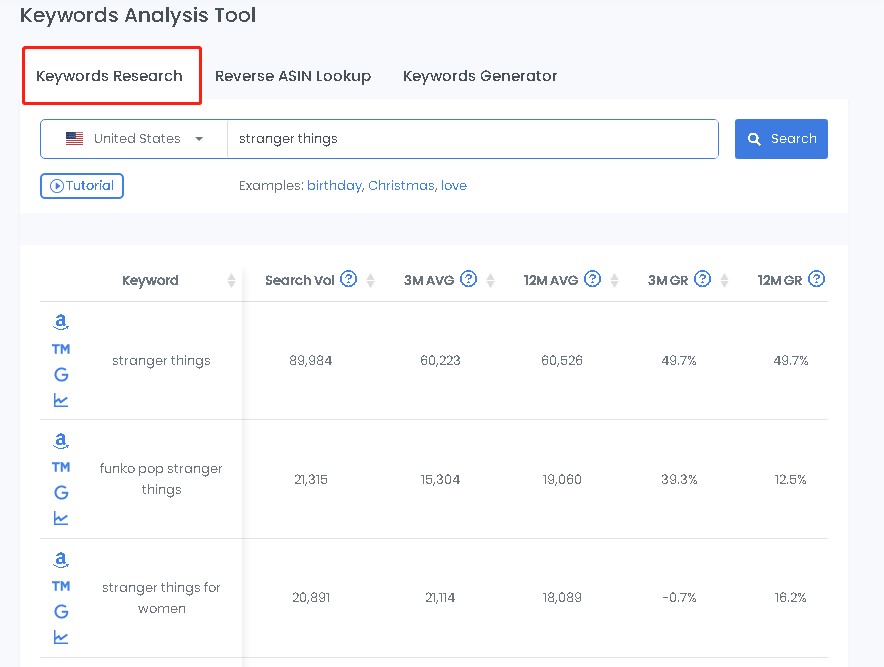884x667 pixels.
Task: Click the Keywords Analysis Tool heading
Action: coord(138,15)
